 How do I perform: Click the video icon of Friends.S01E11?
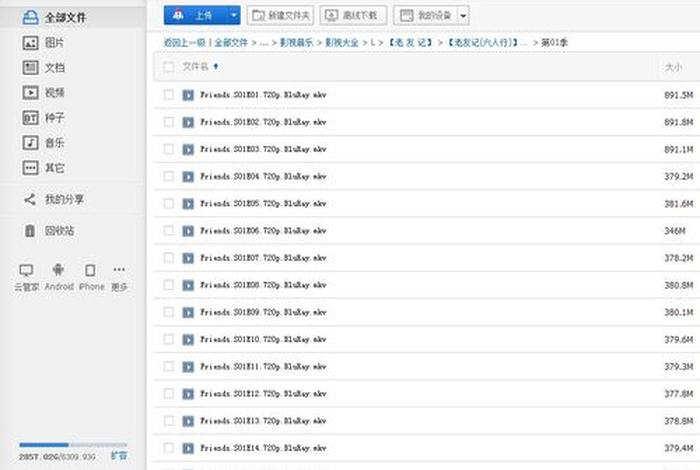pyautogui.click(x=188, y=367)
